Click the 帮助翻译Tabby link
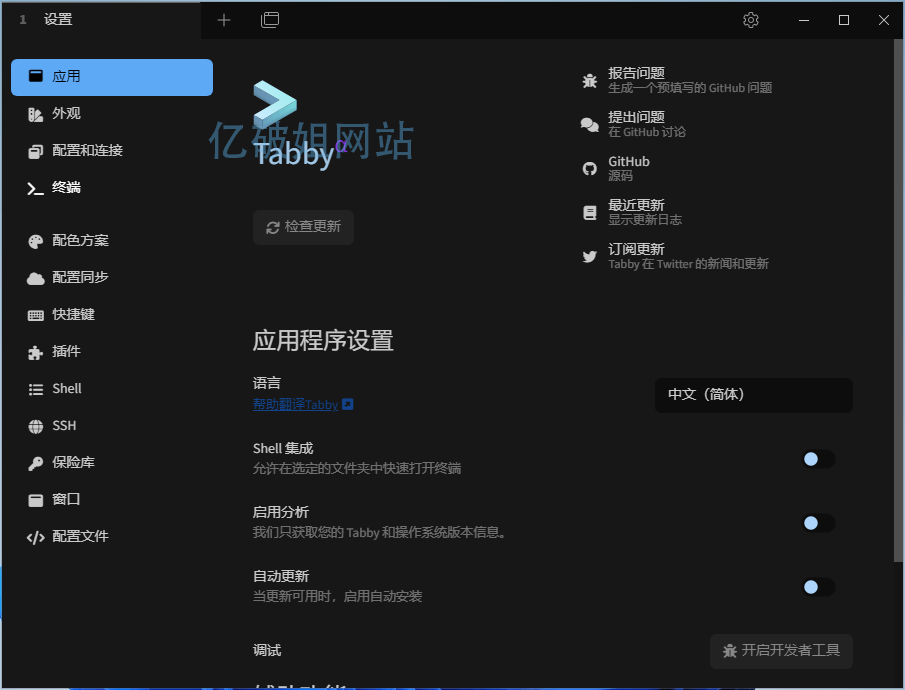The image size is (905, 690). click(296, 404)
